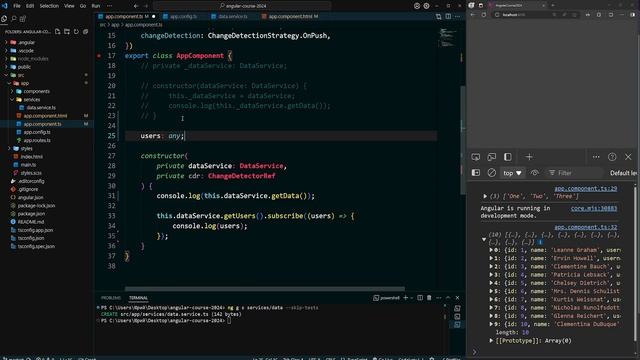Create new file in Explorer header
This screenshot has height=360, width=640.
coord(58,31)
